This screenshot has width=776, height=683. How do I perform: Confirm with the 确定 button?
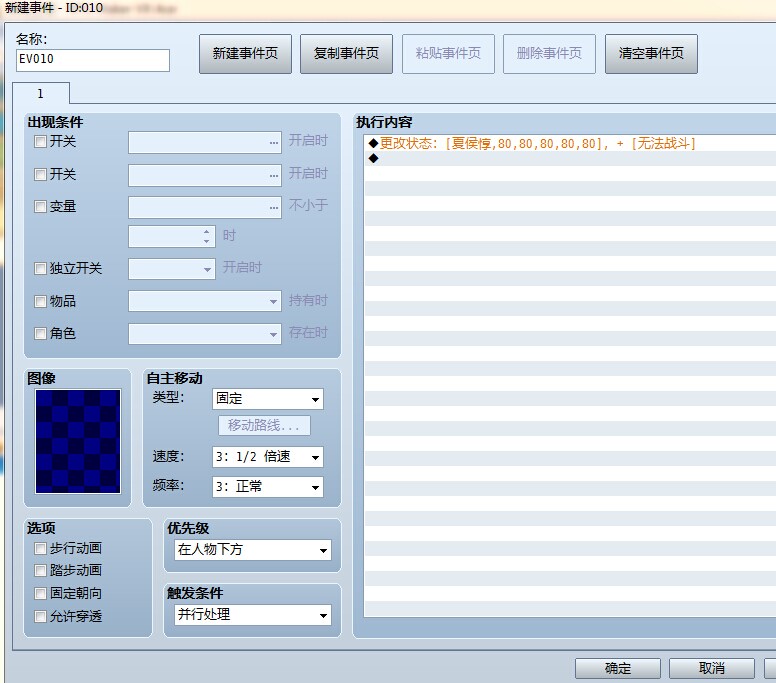click(x=617, y=668)
